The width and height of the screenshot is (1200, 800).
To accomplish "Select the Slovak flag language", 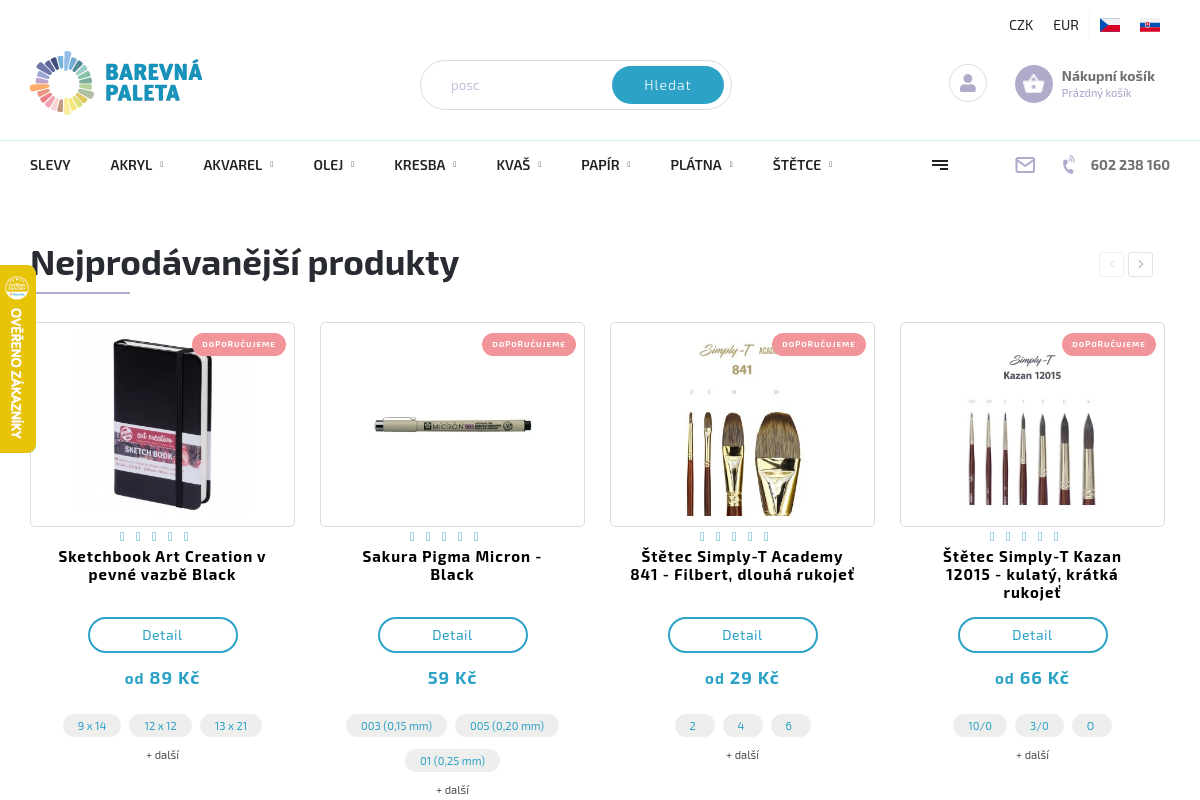I will point(1150,25).
